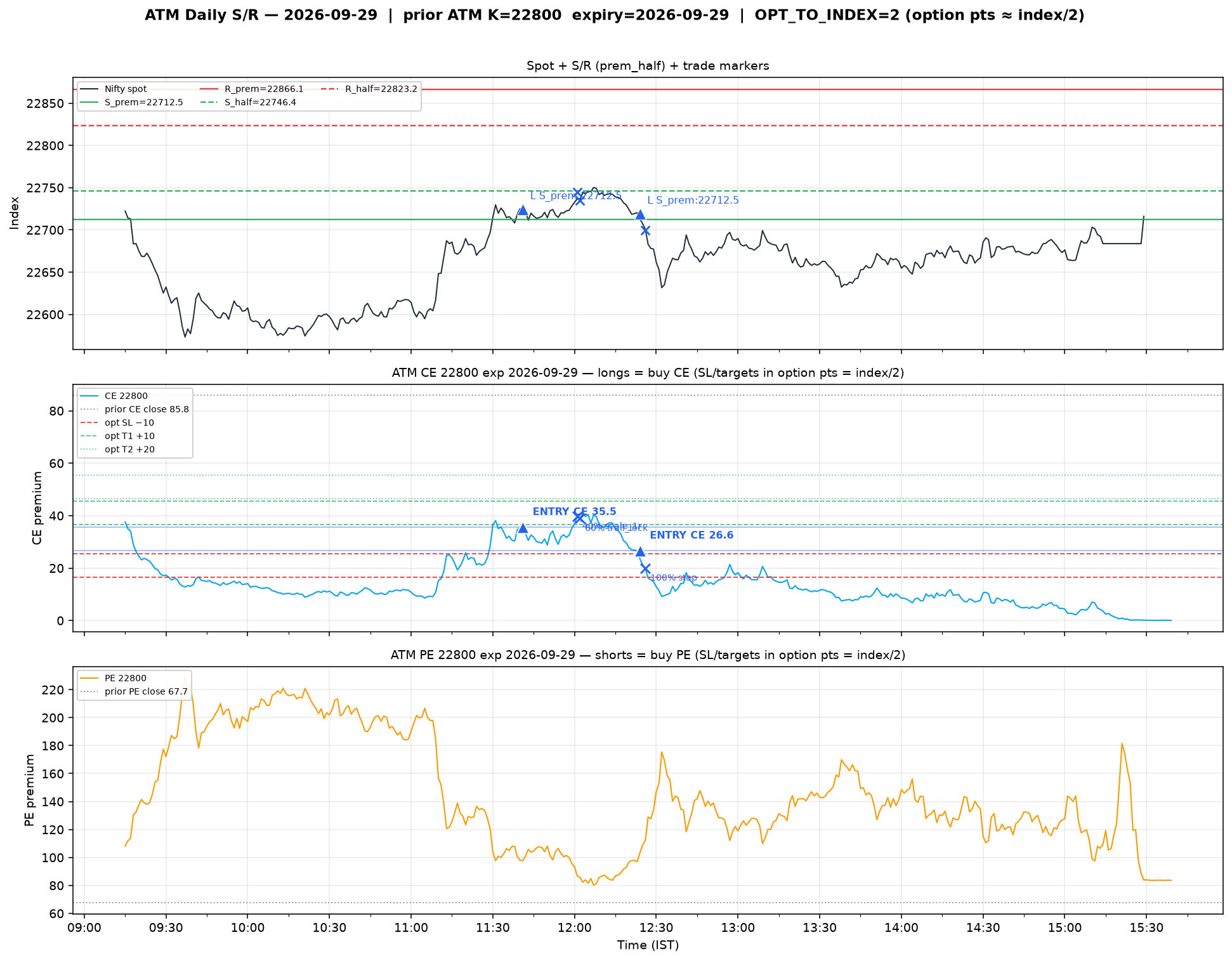The height and width of the screenshot is (961, 1232).
Task: Click the '12:30' time tick label
Action: coord(656,928)
